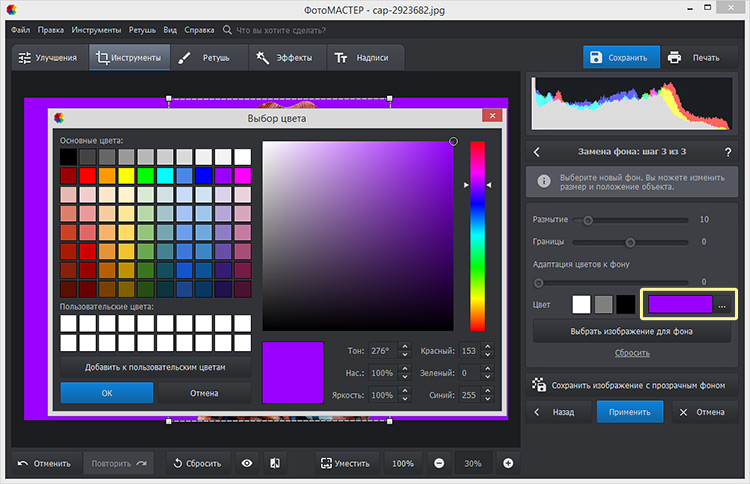Viewport: 750px width, 484px height.
Task: Pick the white swatch in the Цвет row
Action: pyautogui.click(x=581, y=304)
